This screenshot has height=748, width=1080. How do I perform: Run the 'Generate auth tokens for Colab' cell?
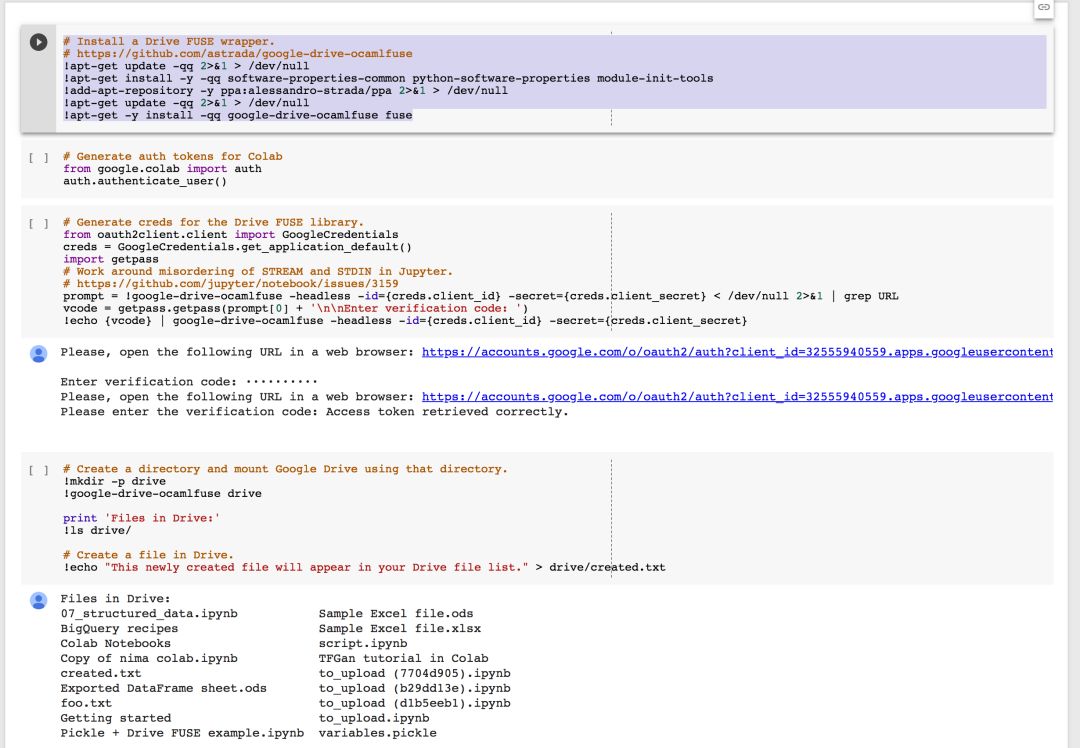(39, 158)
